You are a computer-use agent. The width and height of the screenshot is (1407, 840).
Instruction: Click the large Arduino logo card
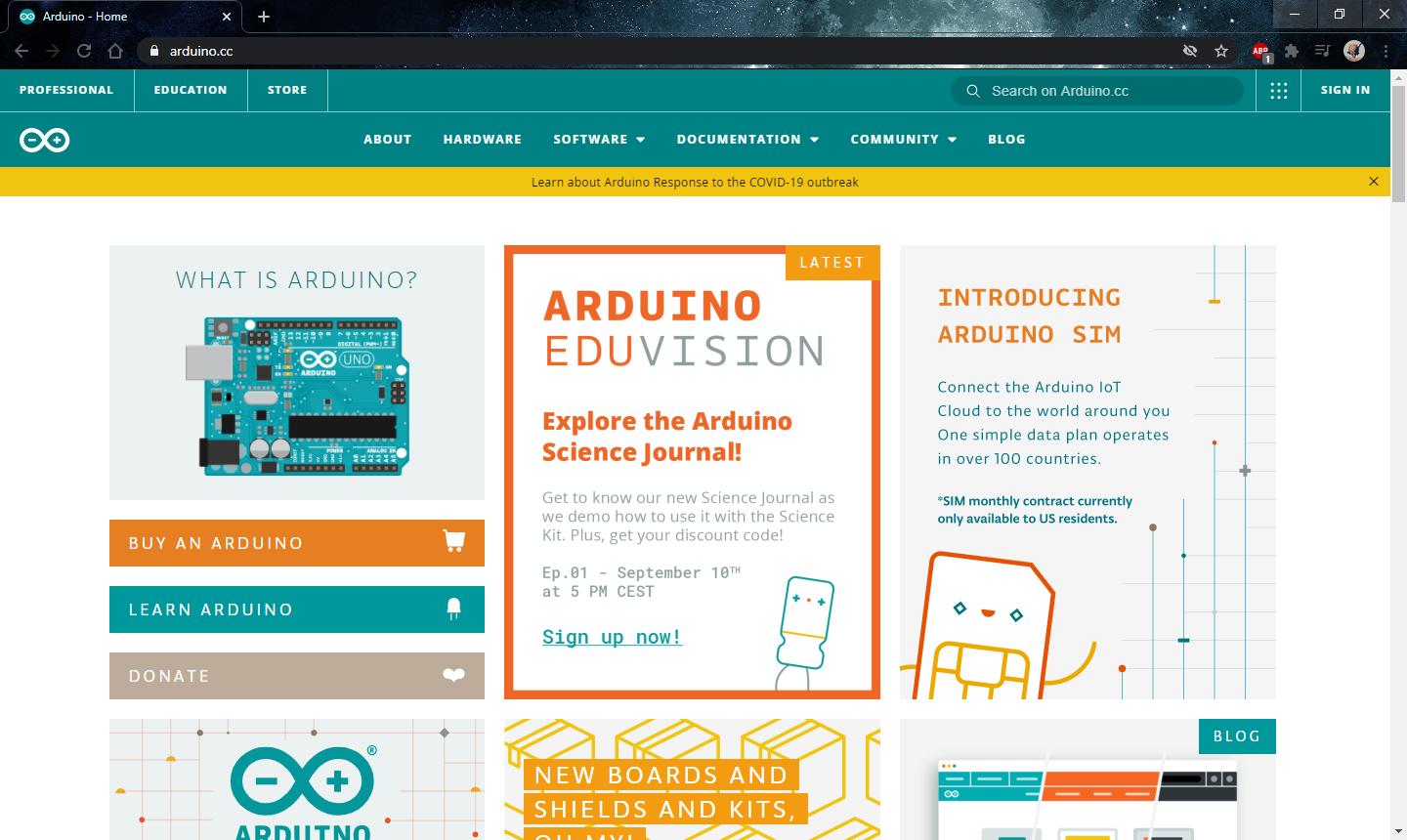297,779
